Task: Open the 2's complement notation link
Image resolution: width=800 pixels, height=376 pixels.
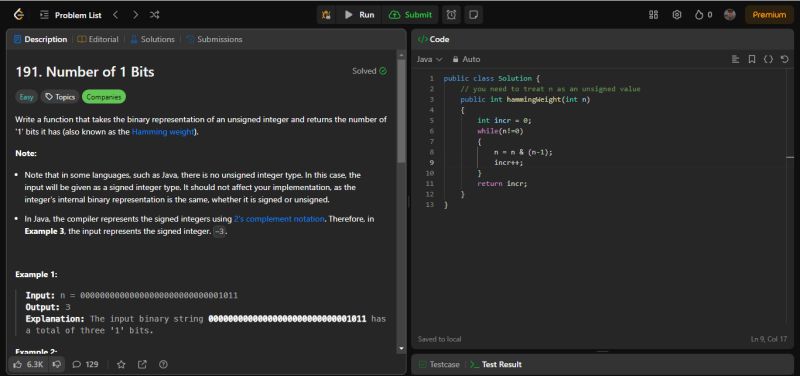Action: pos(279,219)
